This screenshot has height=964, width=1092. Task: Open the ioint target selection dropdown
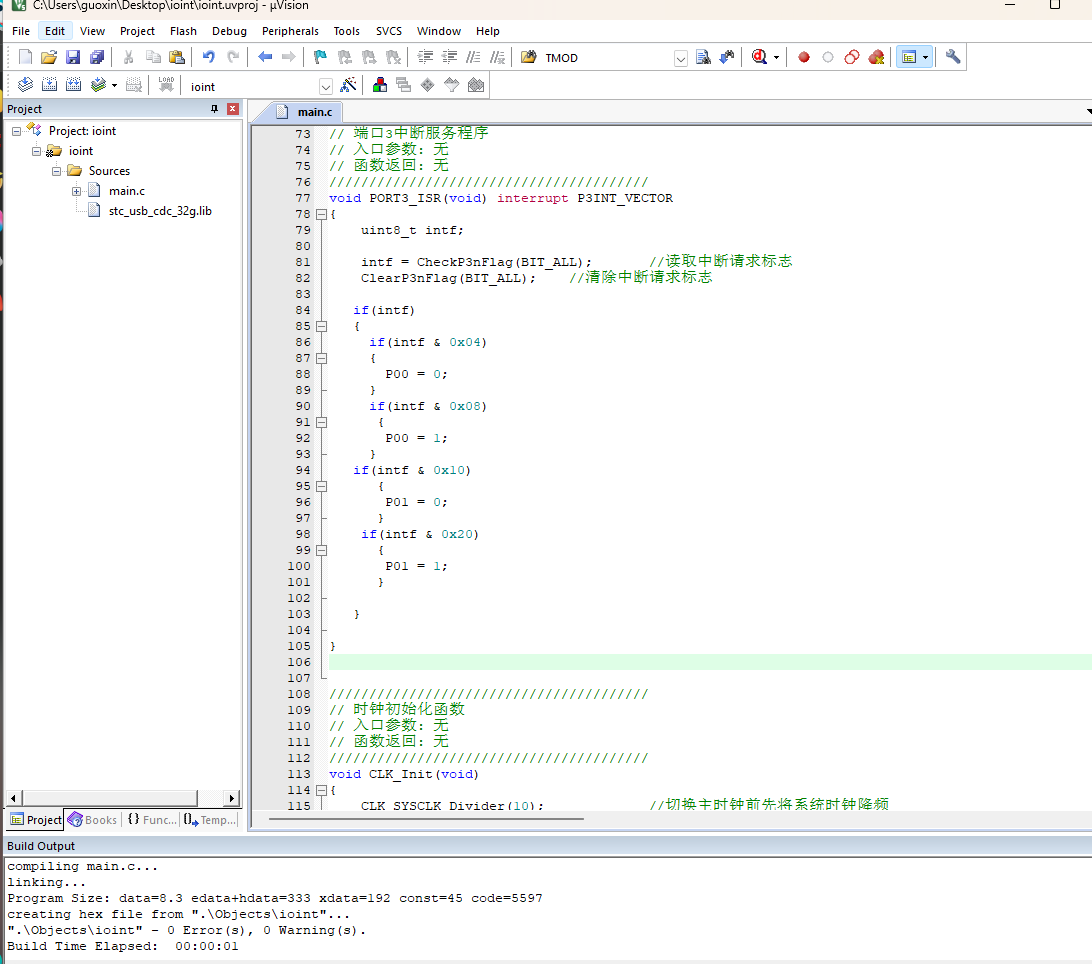coord(325,87)
